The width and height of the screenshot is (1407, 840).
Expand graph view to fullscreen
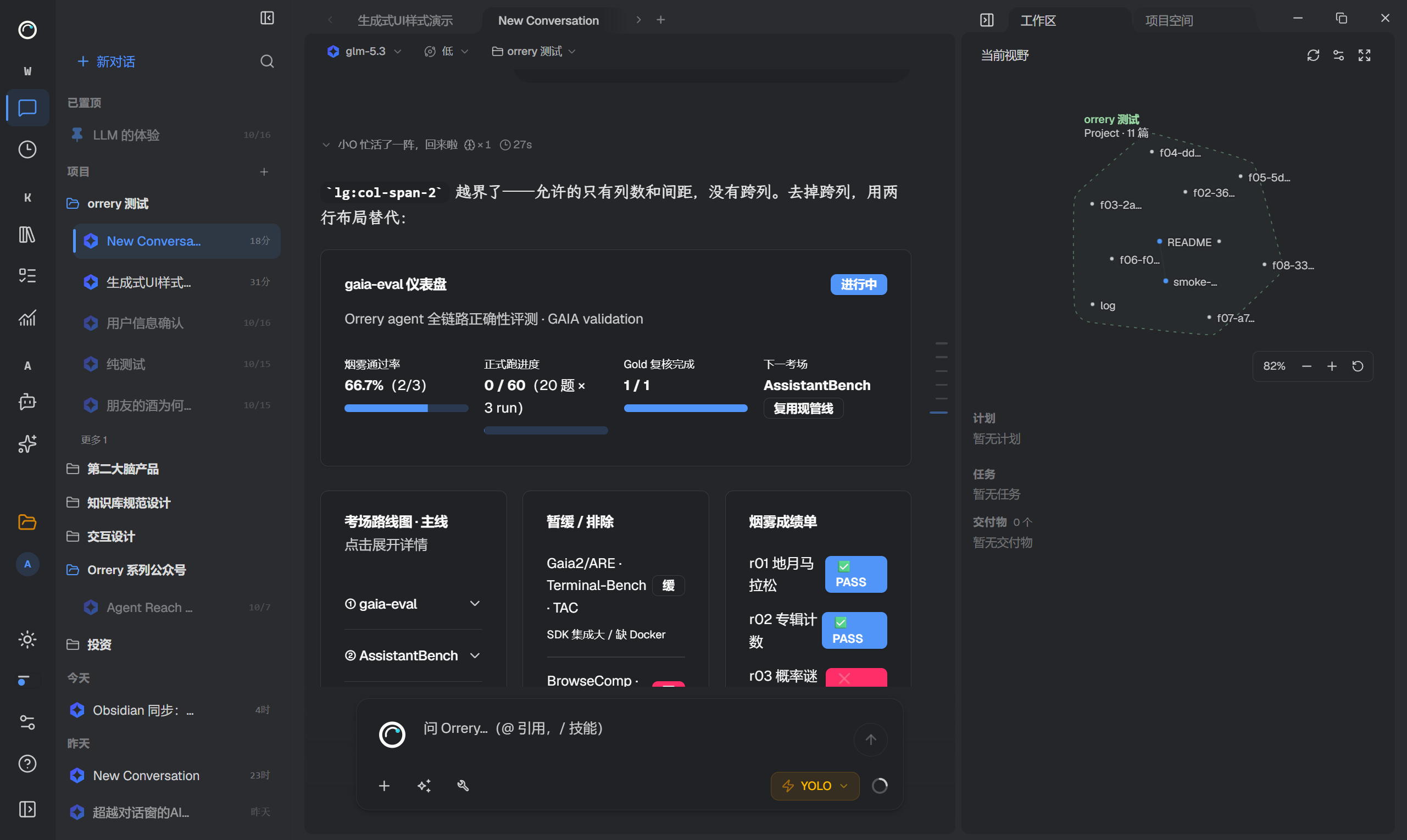[x=1365, y=55]
